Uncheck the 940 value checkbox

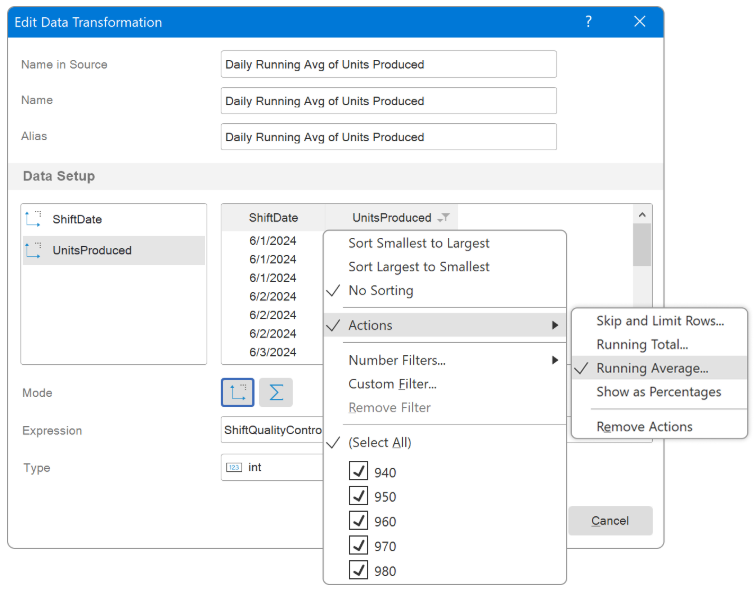click(359, 472)
